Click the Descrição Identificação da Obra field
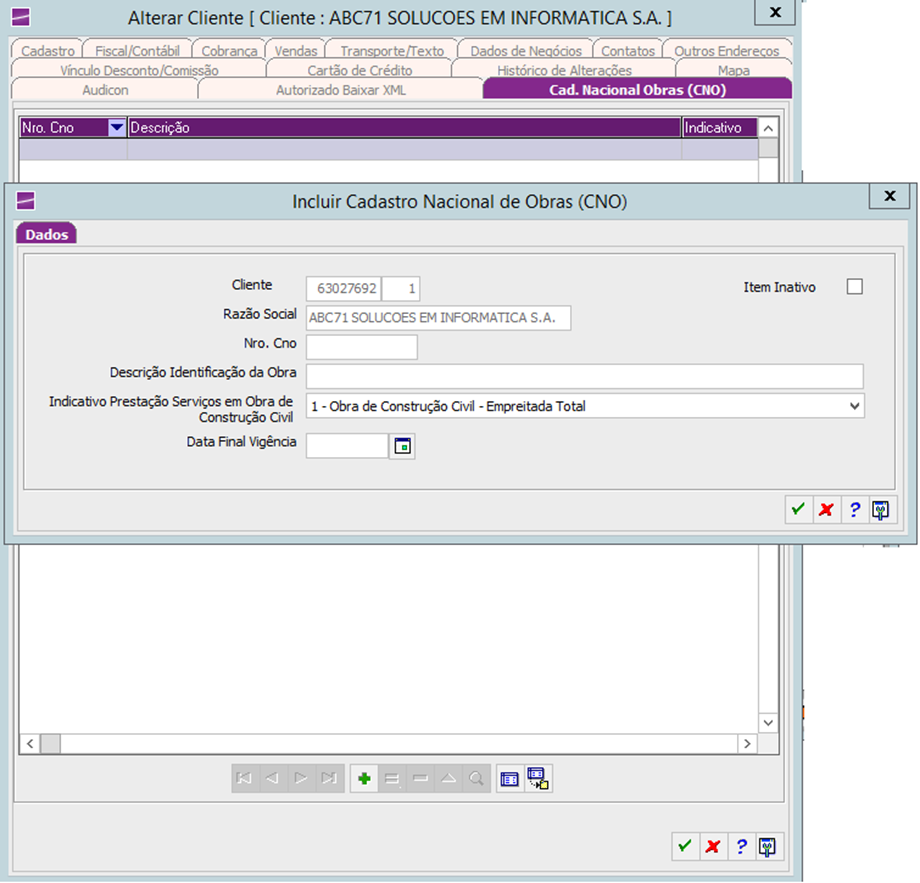The image size is (920, 883). tap(584, 375)
